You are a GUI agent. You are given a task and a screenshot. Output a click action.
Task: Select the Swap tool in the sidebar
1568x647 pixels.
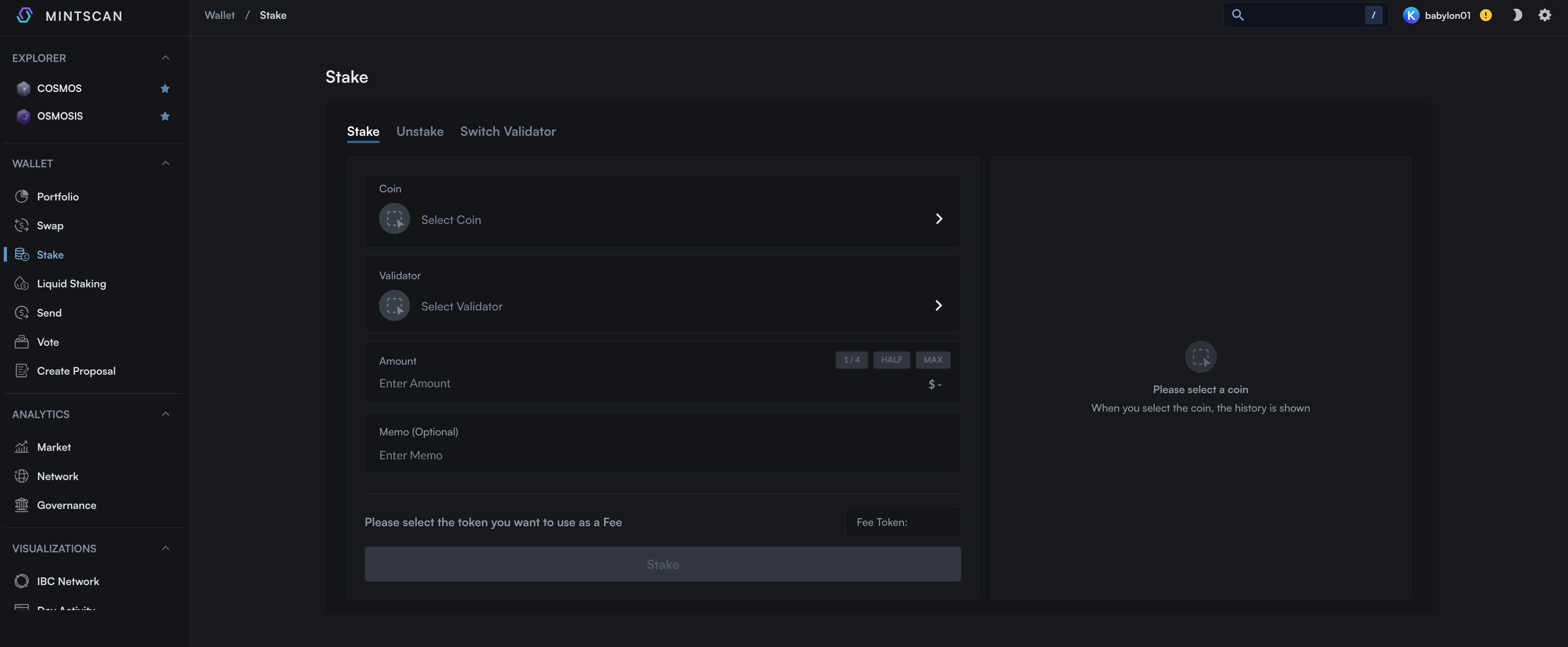(x=50, y=225)
